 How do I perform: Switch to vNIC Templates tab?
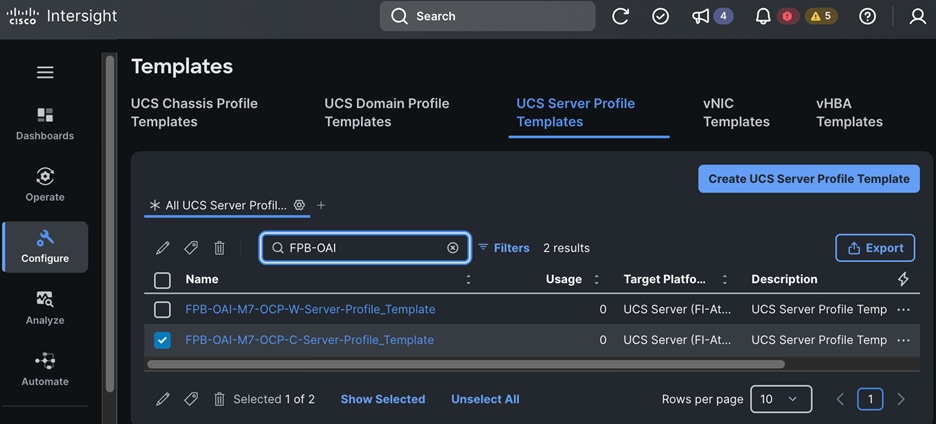(736, 112)
